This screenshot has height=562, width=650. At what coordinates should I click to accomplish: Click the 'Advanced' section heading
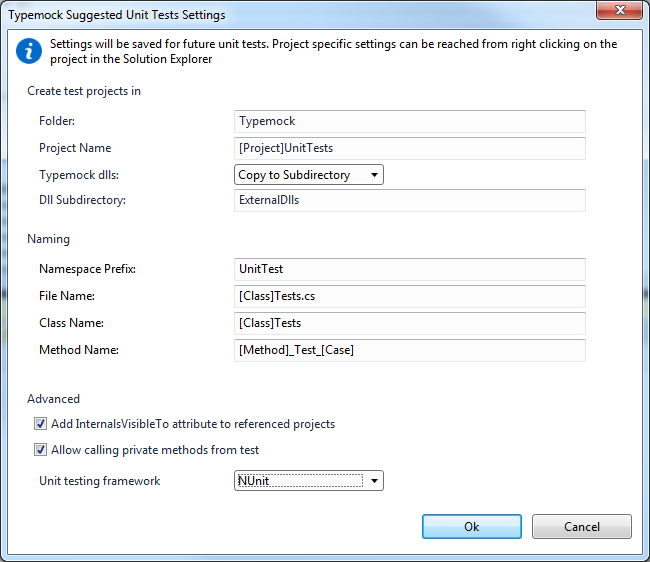(53, 398)
